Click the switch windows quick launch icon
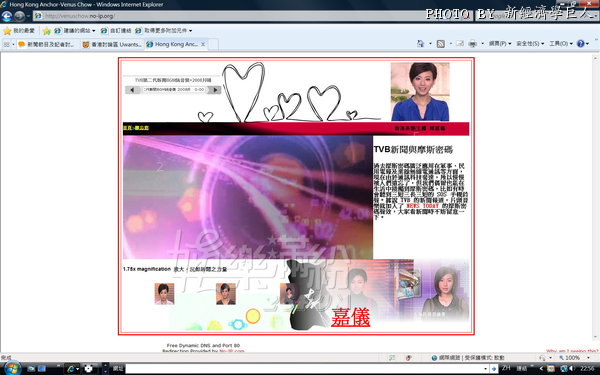 click(x=41, y=368)
